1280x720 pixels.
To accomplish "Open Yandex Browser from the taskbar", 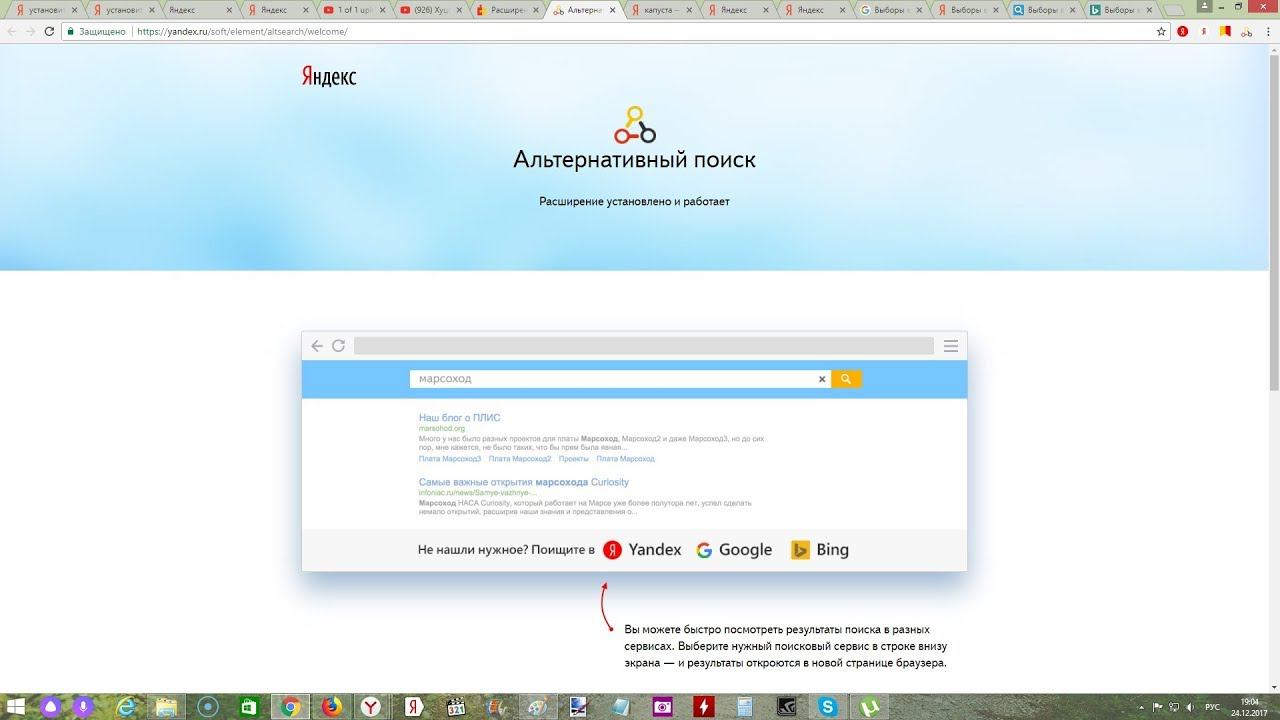I will click(371, 707).
